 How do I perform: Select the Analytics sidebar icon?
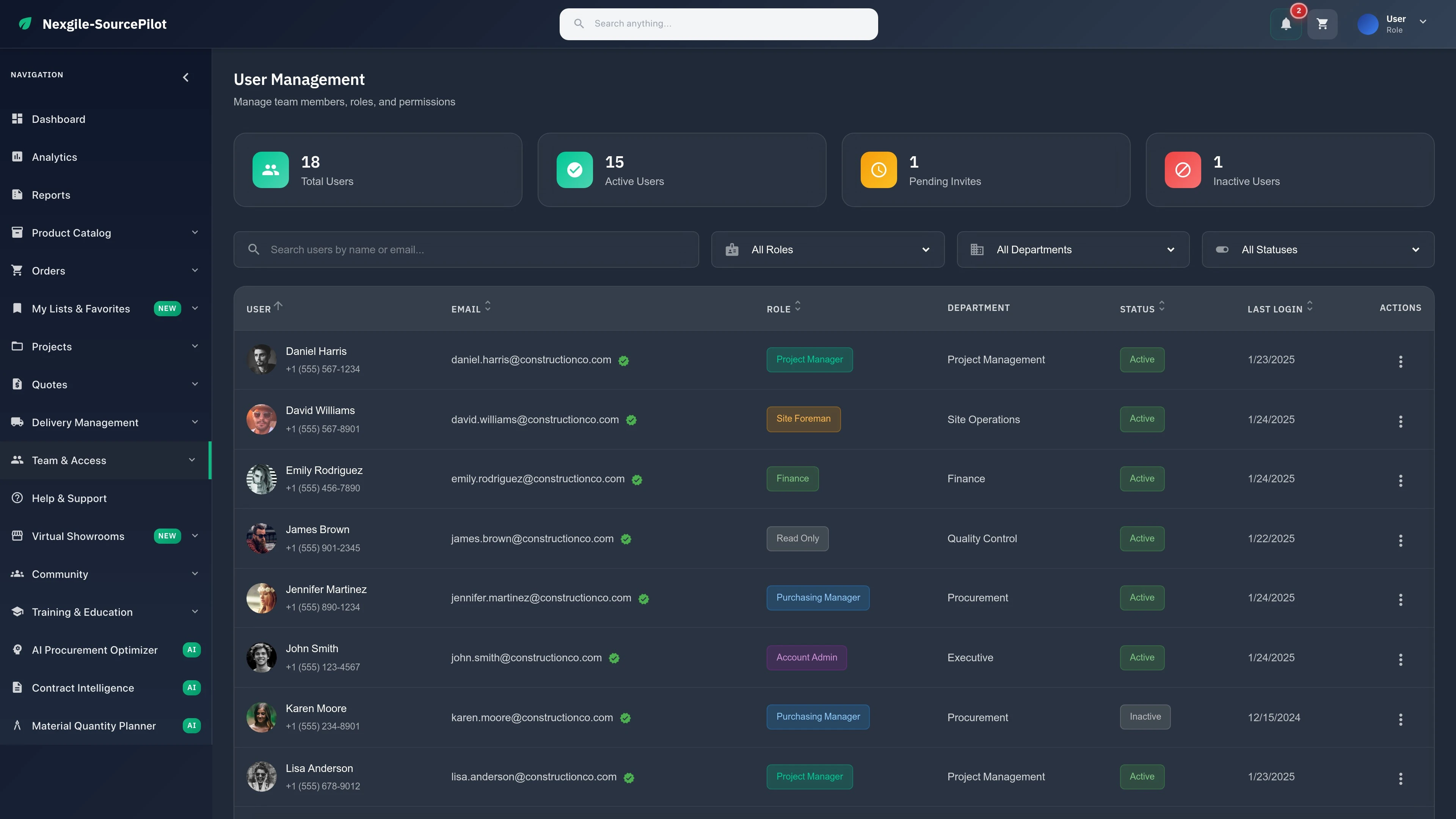(x=17, y=157)
